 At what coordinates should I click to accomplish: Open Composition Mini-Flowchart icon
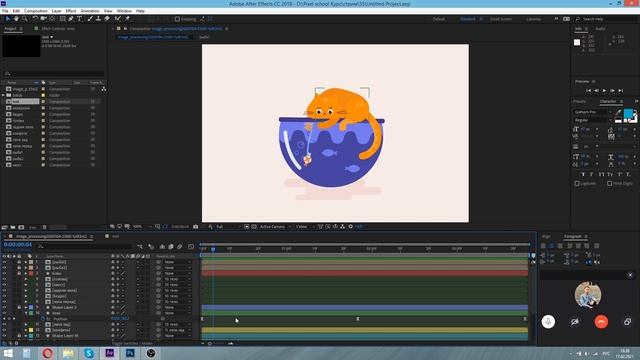[x=140, y=247]
